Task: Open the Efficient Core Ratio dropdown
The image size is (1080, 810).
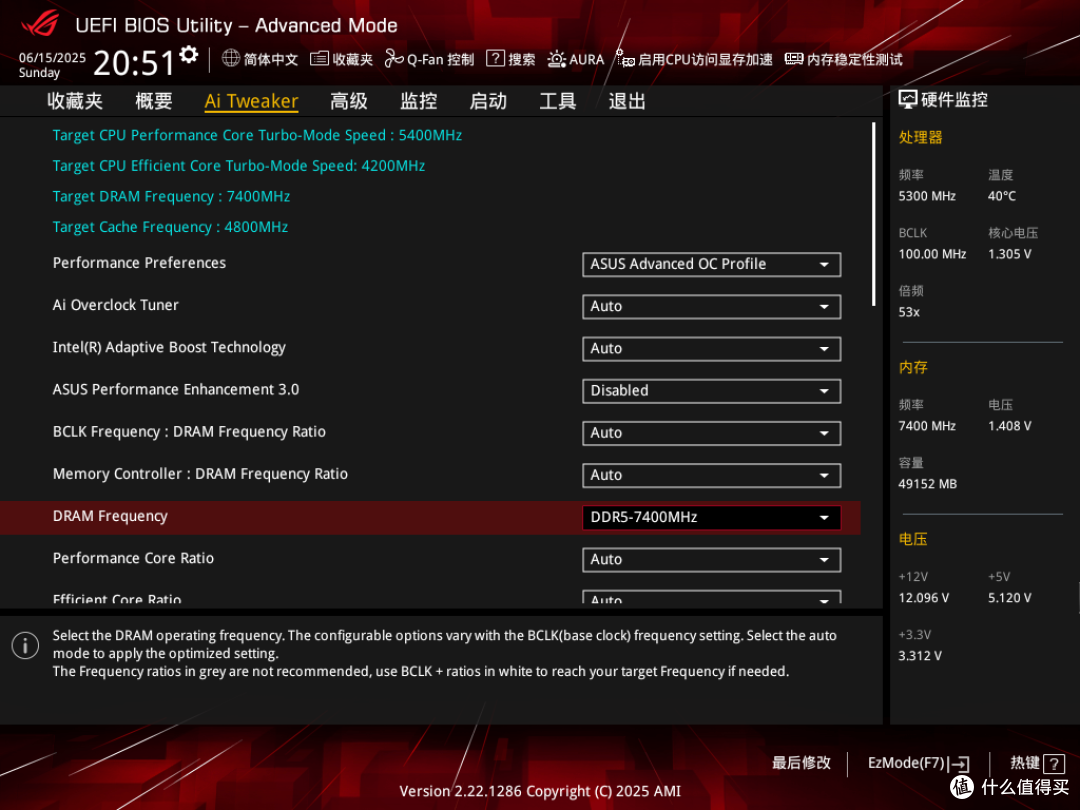Action: pyautogui.click(x=712, y=597)
